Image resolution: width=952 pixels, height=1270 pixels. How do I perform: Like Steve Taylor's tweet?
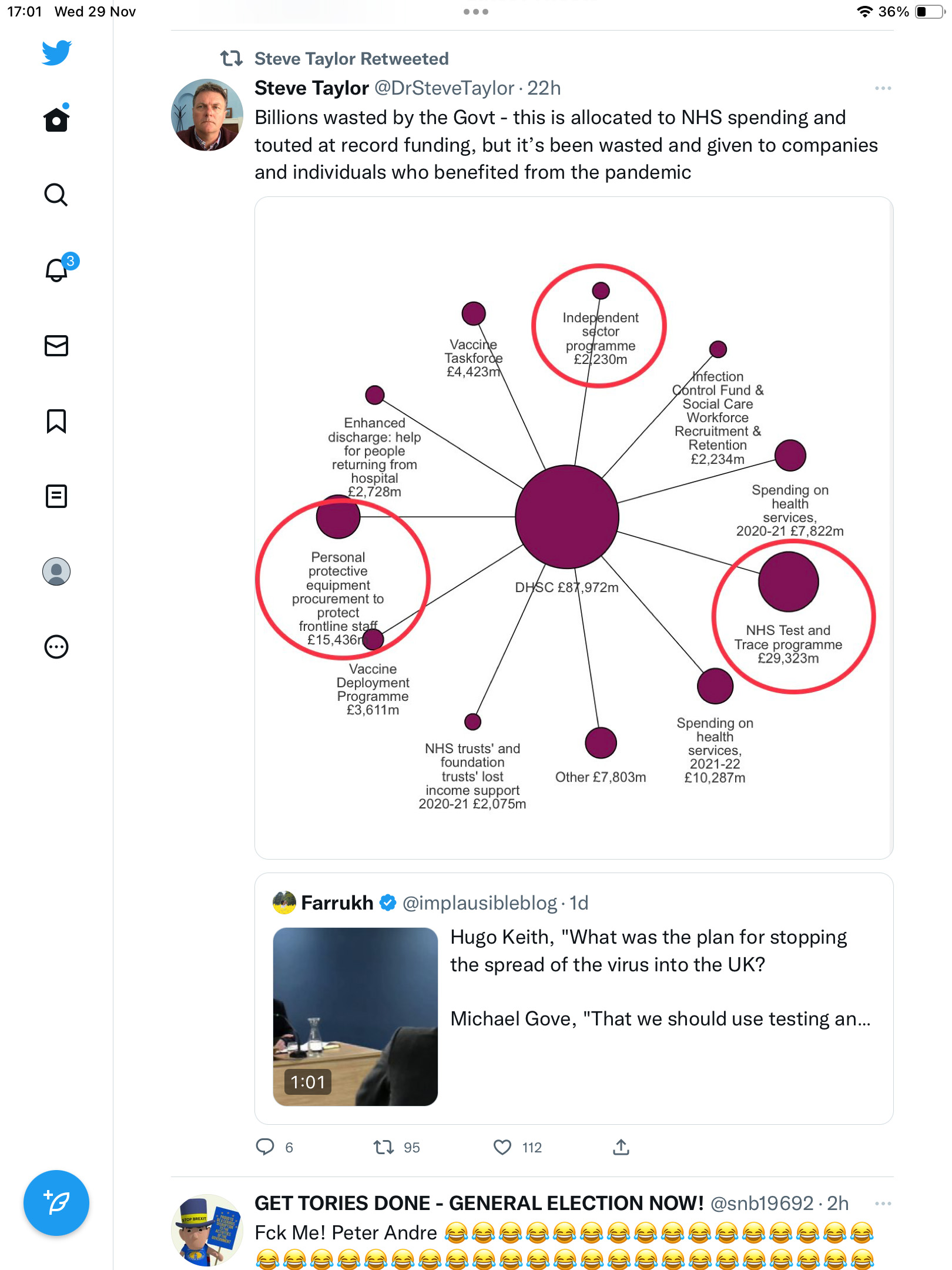tap(502, 1147)
